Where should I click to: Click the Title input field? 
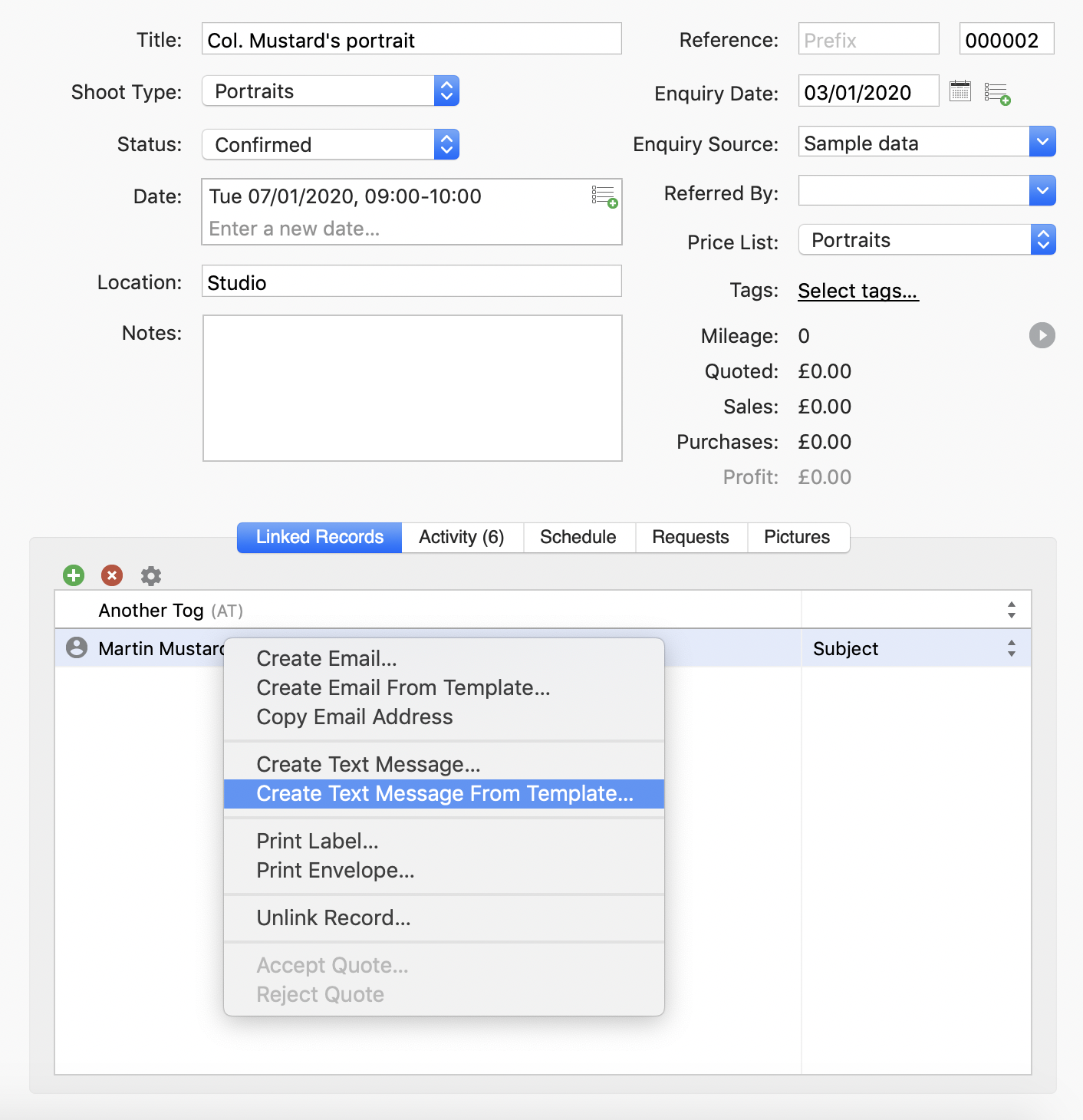click(x=412, y=39)
